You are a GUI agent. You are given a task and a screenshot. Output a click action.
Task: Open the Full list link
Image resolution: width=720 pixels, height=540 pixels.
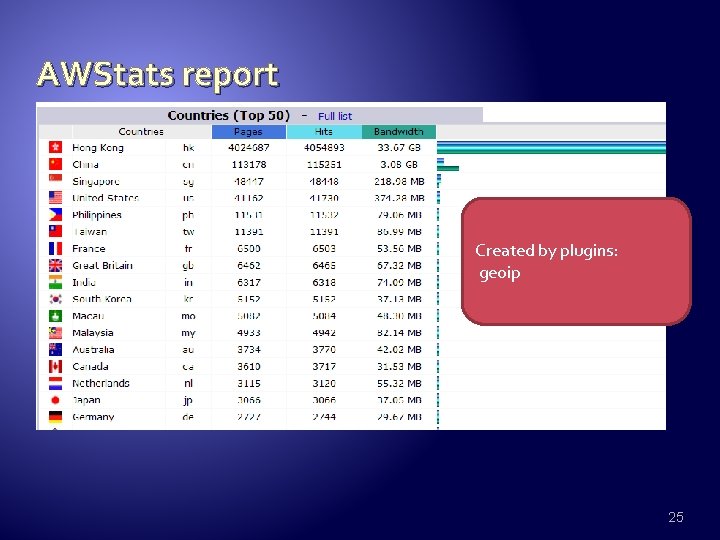tap(335, 116)
